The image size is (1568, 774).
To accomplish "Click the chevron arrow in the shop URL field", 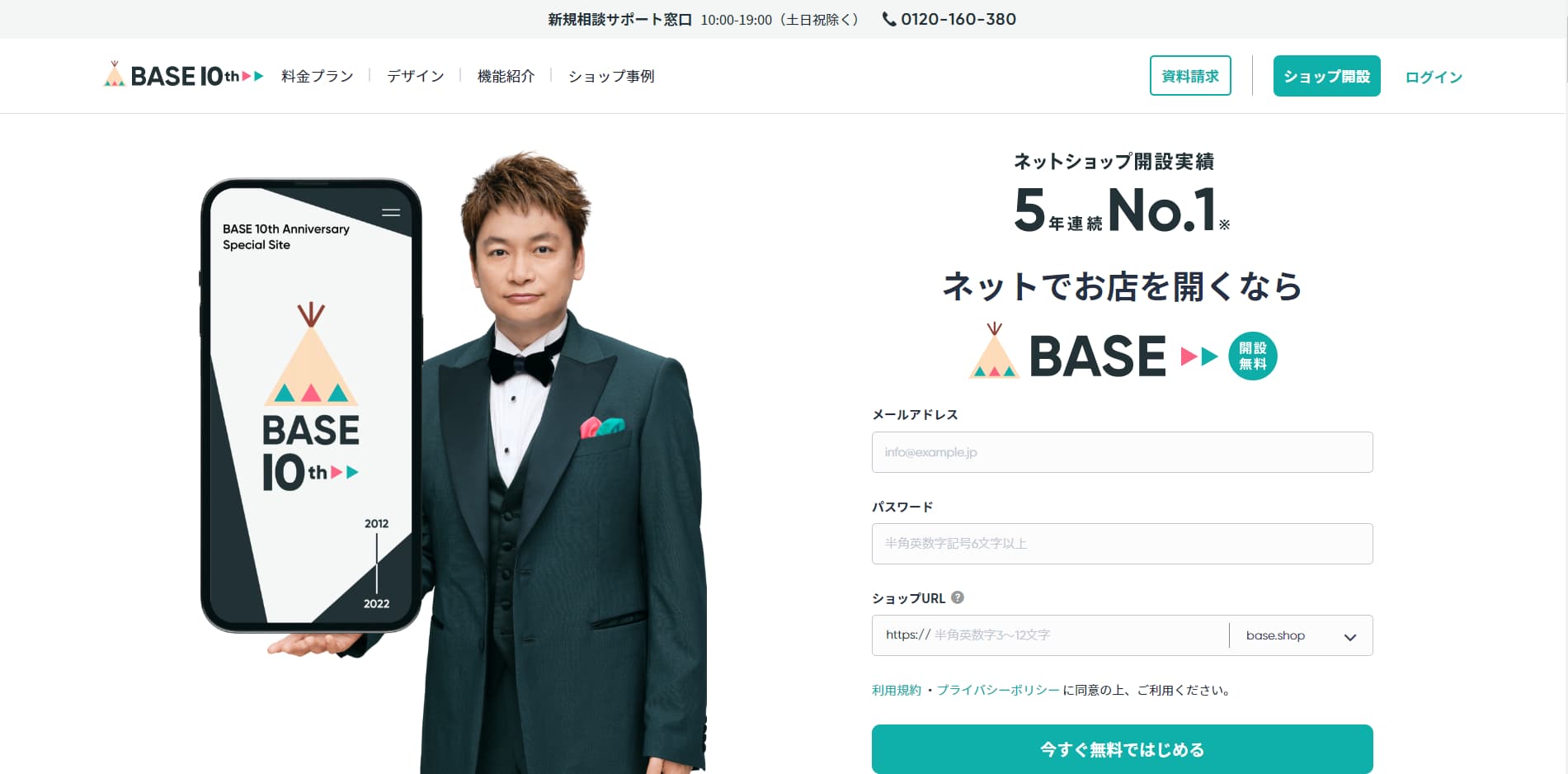I will pyautogui.click(x=1350, y=637).
